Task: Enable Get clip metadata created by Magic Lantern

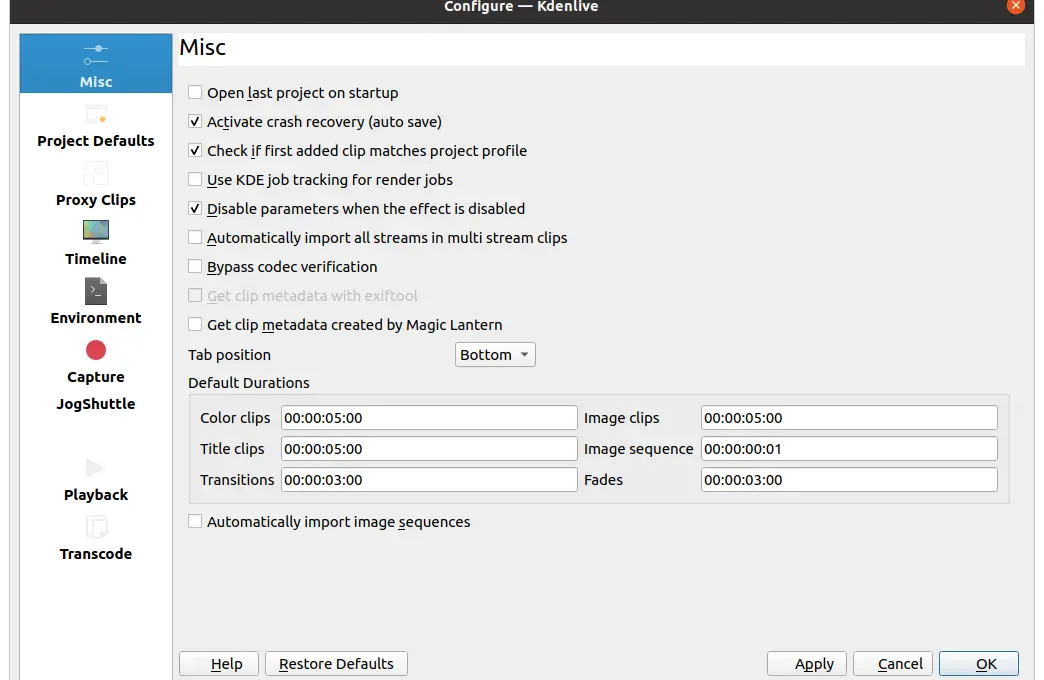Action: [195, 324]
